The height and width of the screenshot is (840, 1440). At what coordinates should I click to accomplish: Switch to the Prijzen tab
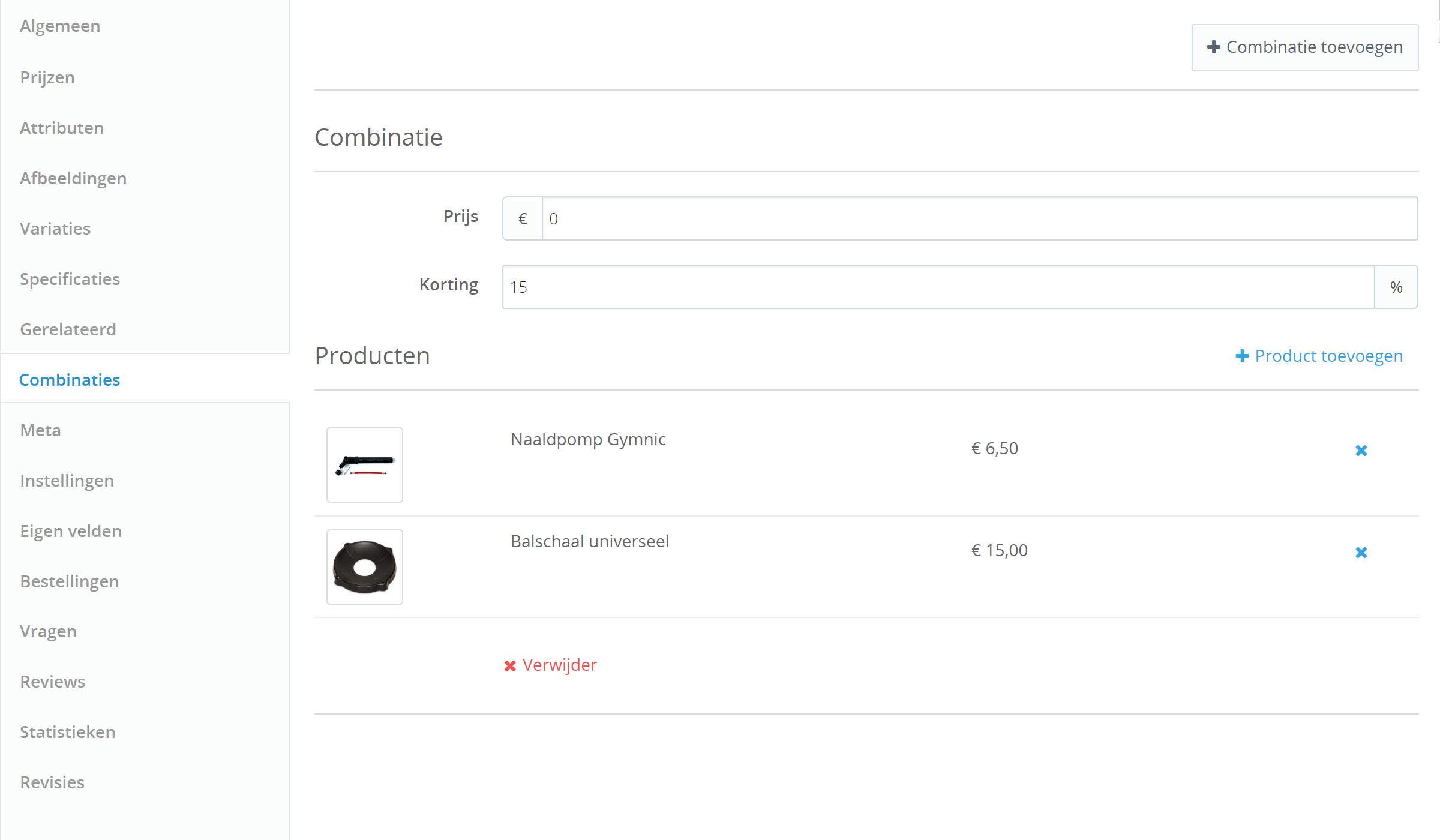(47, 78)
